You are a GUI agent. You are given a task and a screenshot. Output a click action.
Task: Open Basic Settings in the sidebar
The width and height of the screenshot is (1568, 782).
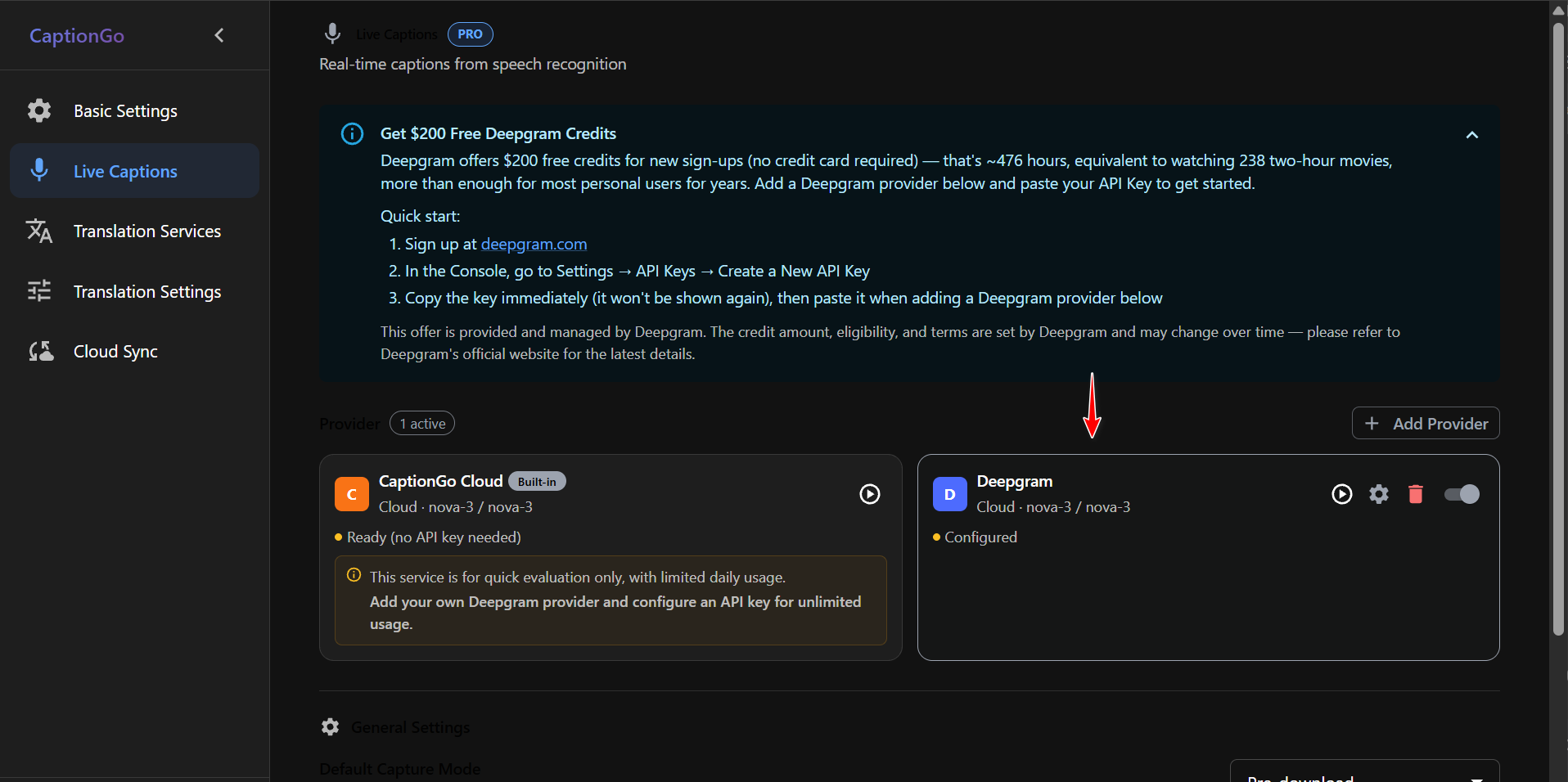(x=134, y=111)
